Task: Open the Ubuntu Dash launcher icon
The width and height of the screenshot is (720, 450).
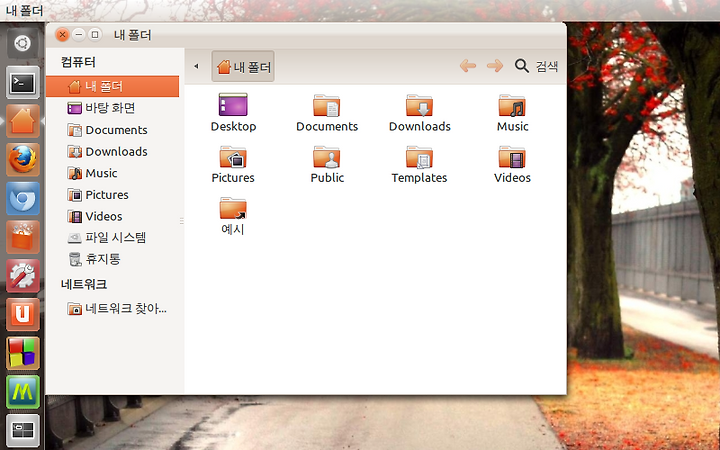Action: (x=22, y=44)
